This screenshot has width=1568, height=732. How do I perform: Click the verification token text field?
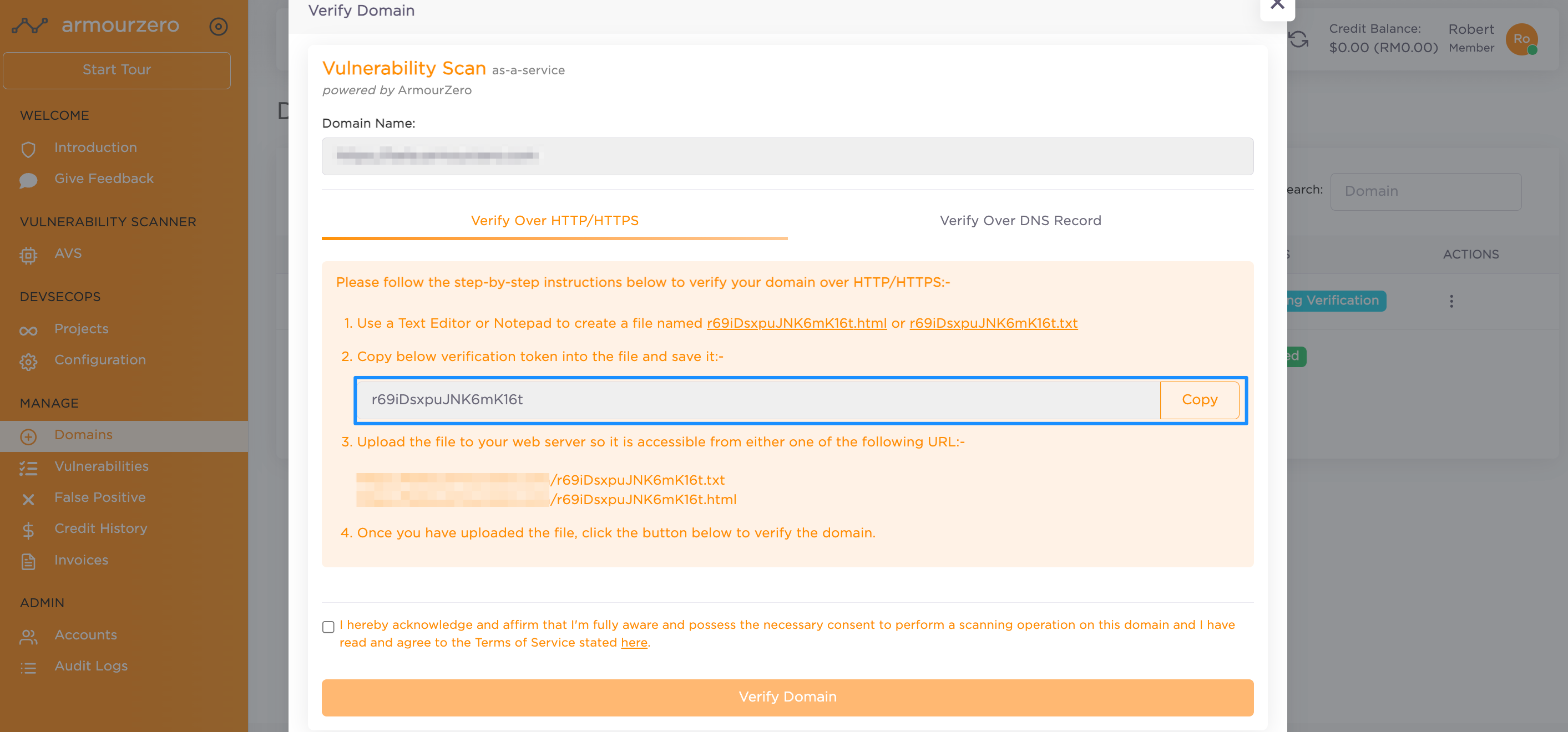tap(758, 400)
